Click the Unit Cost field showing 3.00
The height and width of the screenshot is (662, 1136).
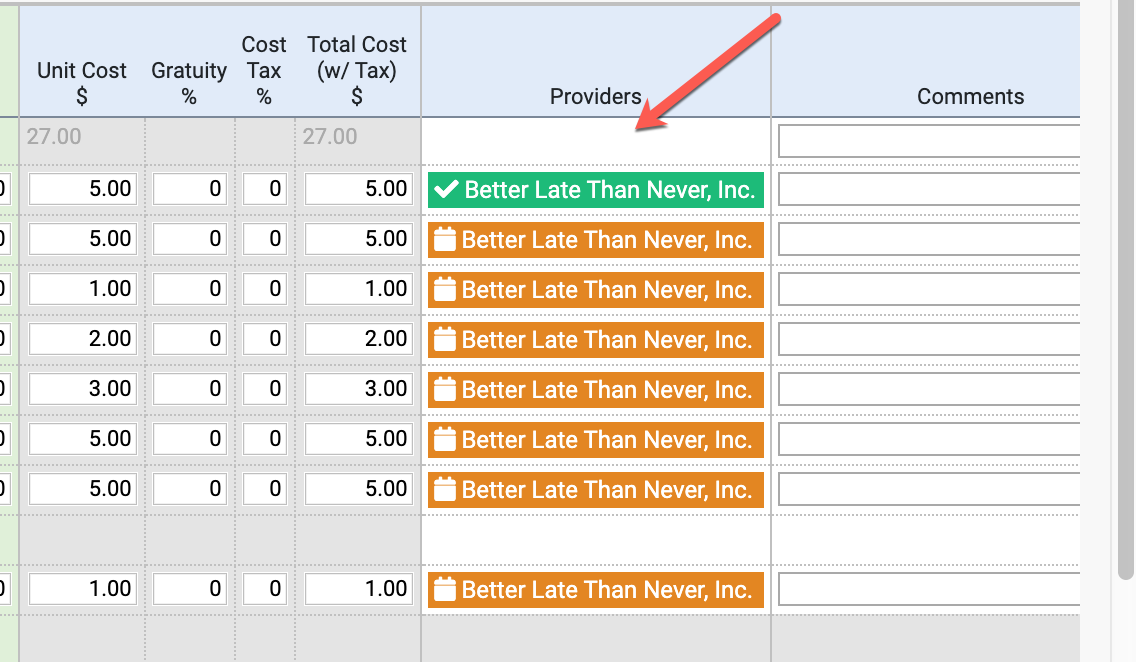pyautogui.click(x=83, y=389)
